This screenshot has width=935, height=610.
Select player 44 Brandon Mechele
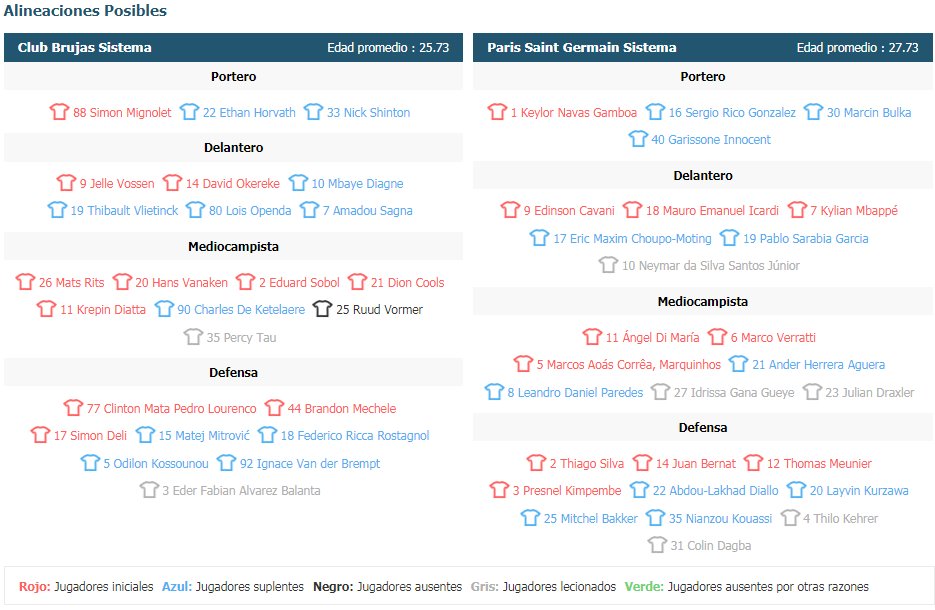tap(342, 408)
